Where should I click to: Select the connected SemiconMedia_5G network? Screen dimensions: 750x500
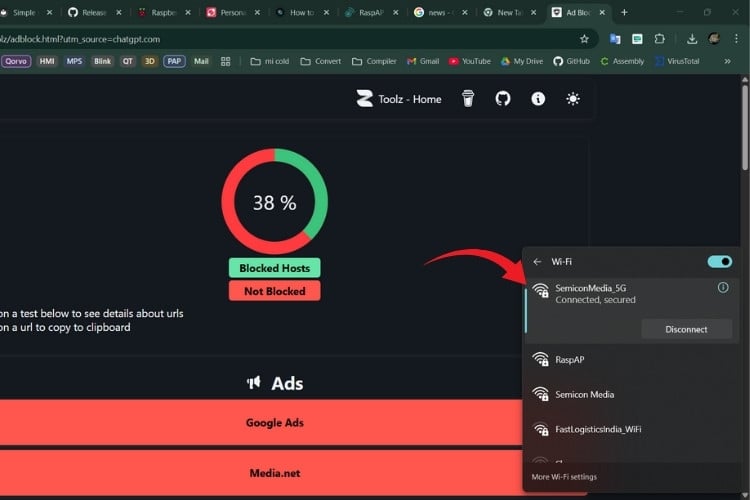coord(631,311)
